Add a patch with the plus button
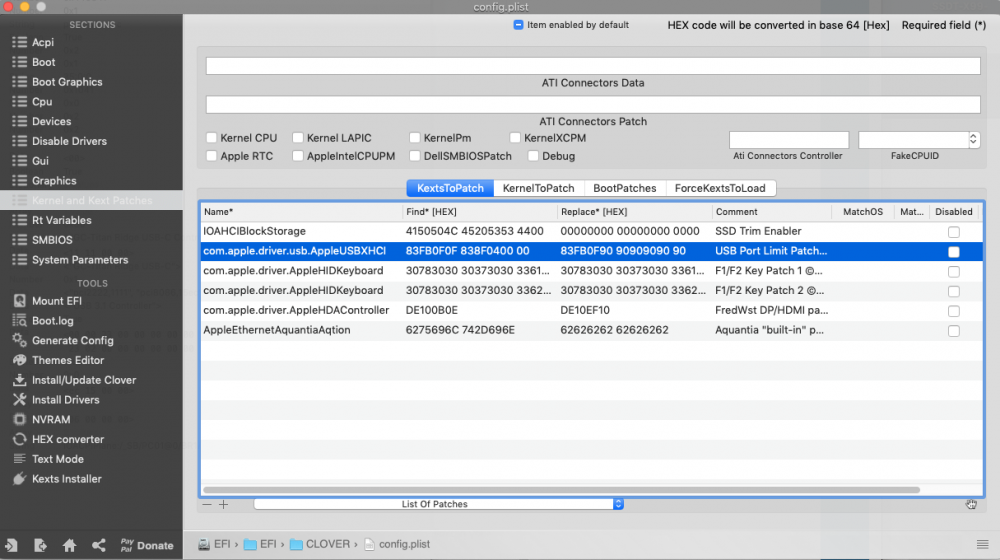This screenshot has width=1000, height=560. 223,505
